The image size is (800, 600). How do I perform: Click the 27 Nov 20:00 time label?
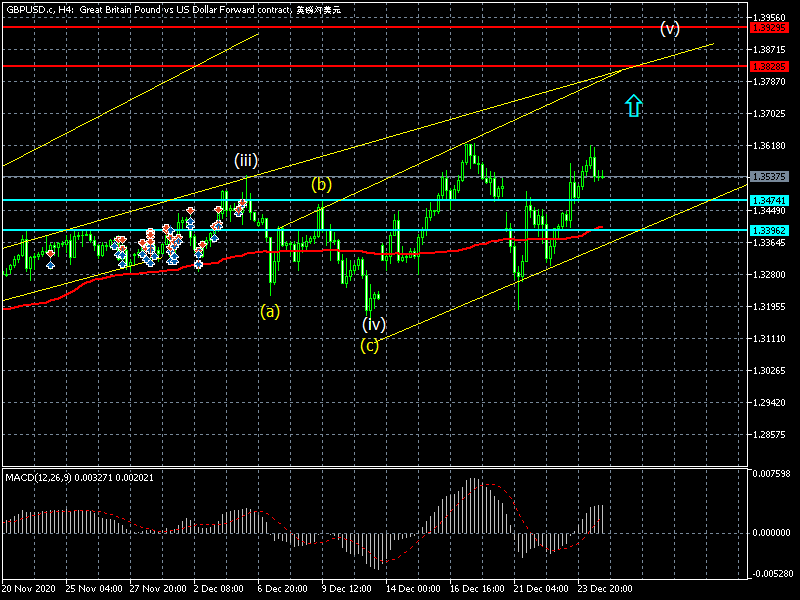tap(158, 589)
